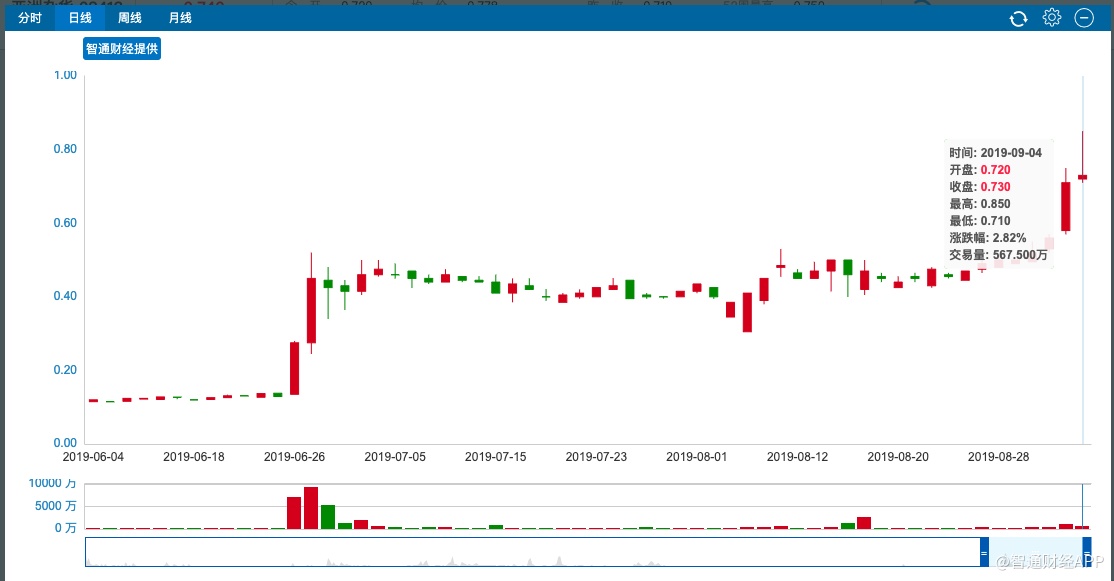1114x581 pixels.
Task: Click the 2019-06-18 axis date label
Action: pos(193,457)
